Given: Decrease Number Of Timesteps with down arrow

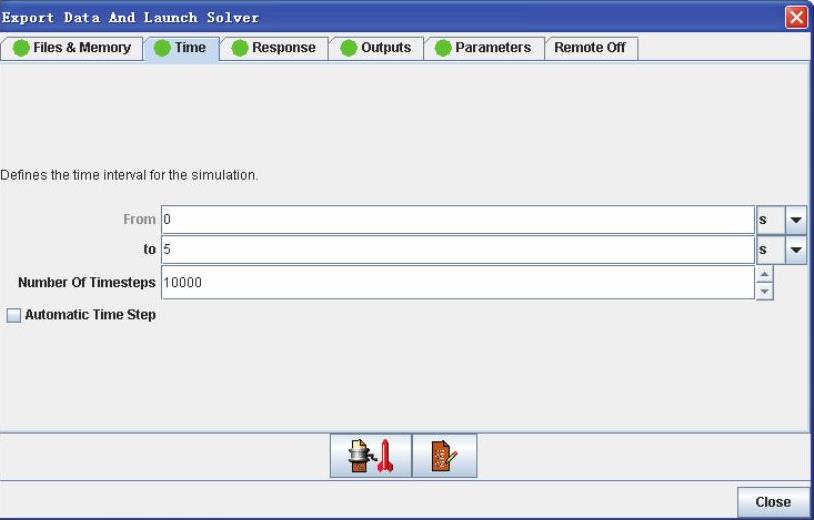Looking at the screenshot, I should click(764, 290).
